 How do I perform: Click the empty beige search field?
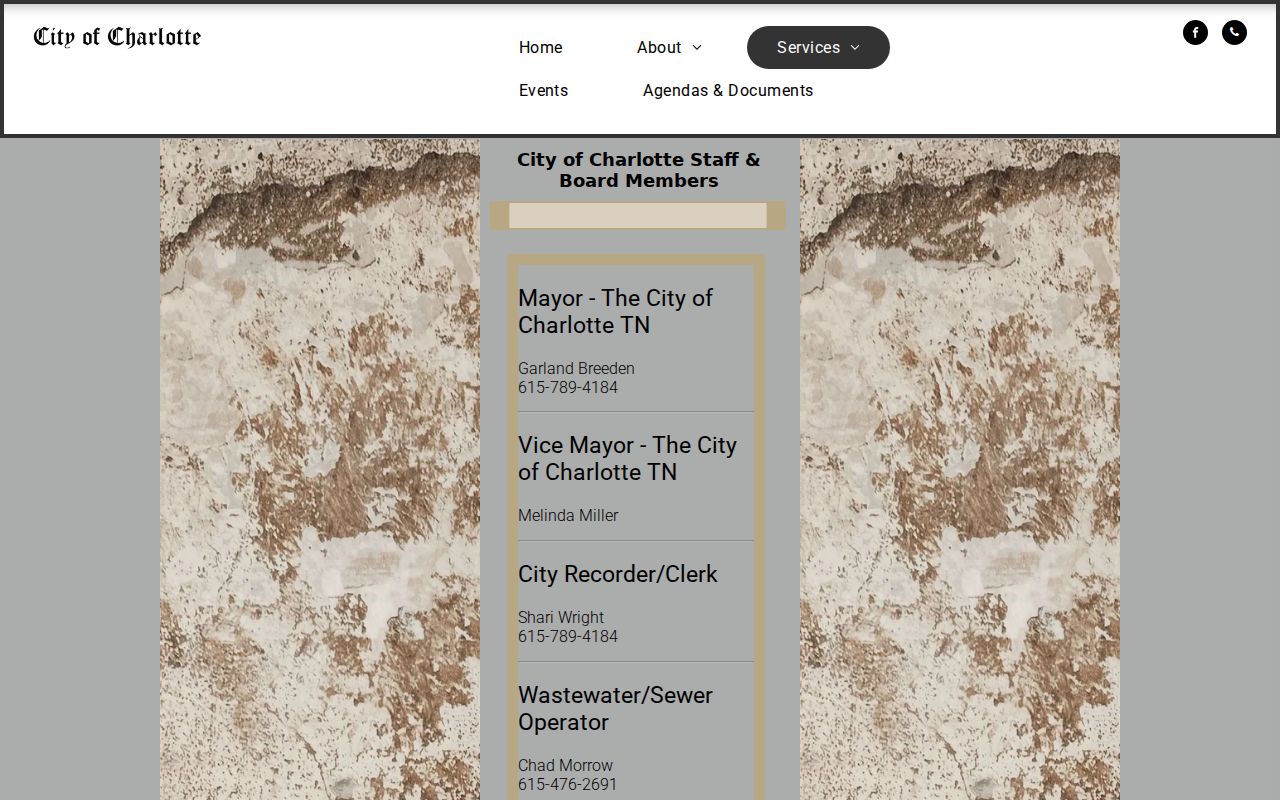pos(638,216)
